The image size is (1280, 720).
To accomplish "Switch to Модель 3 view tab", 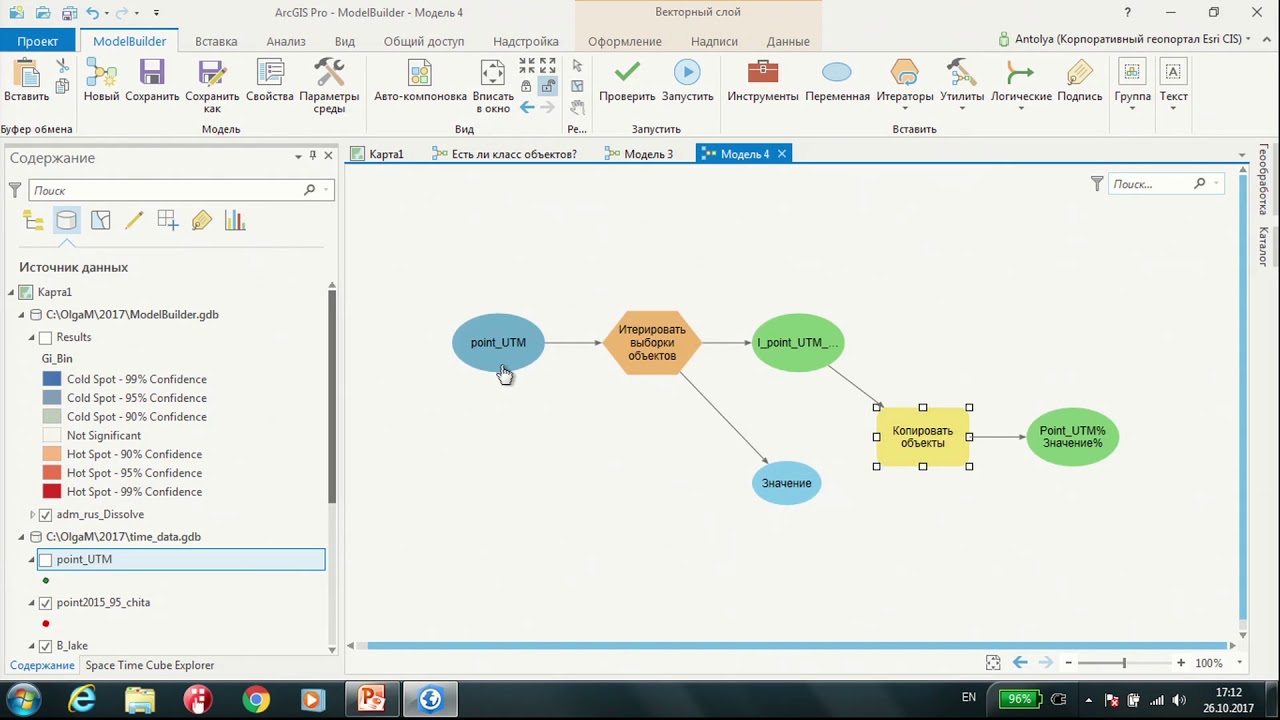I will 640,154.
